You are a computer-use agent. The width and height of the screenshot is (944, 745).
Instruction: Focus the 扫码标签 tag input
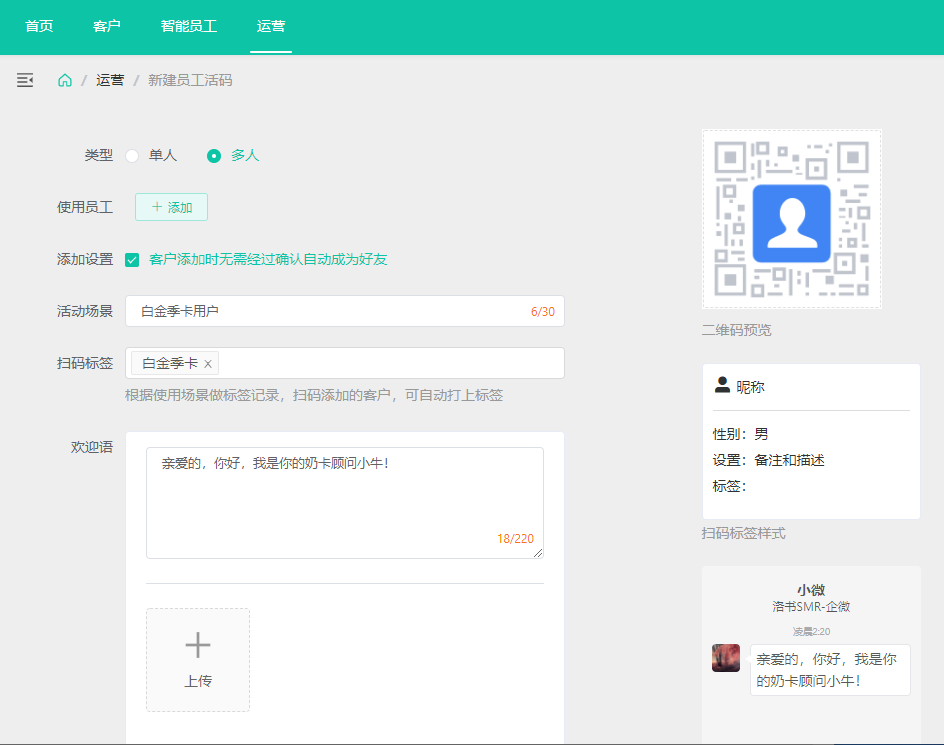pos(345,363)
